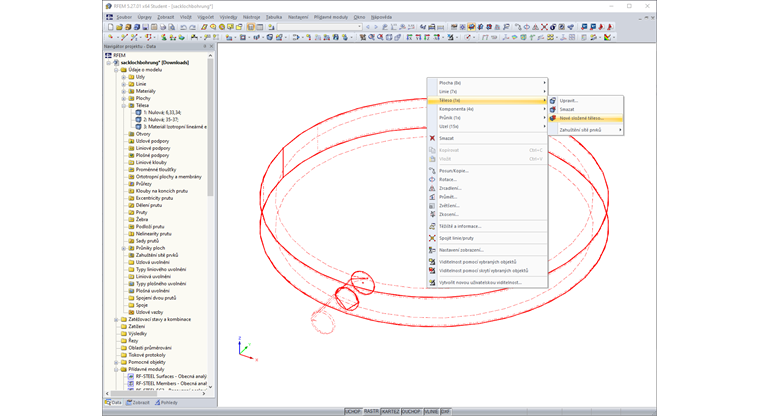This screenshot has height=416, width=760.
Task: Click the icon beside Těžiště a informace
Action: 432,226
